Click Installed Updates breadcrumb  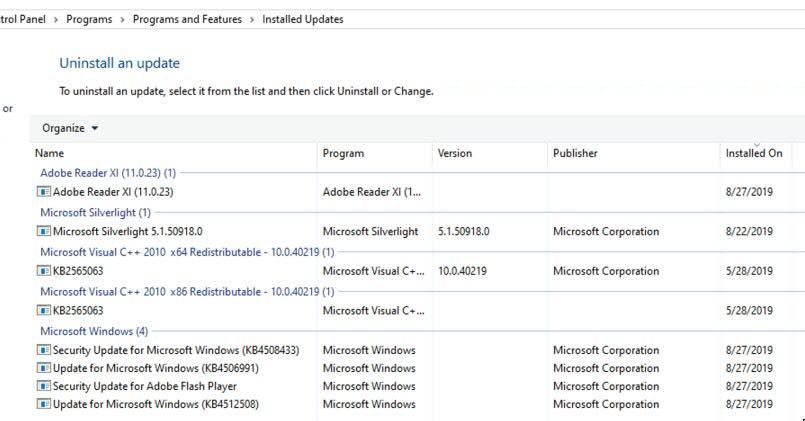pos(303,20)
